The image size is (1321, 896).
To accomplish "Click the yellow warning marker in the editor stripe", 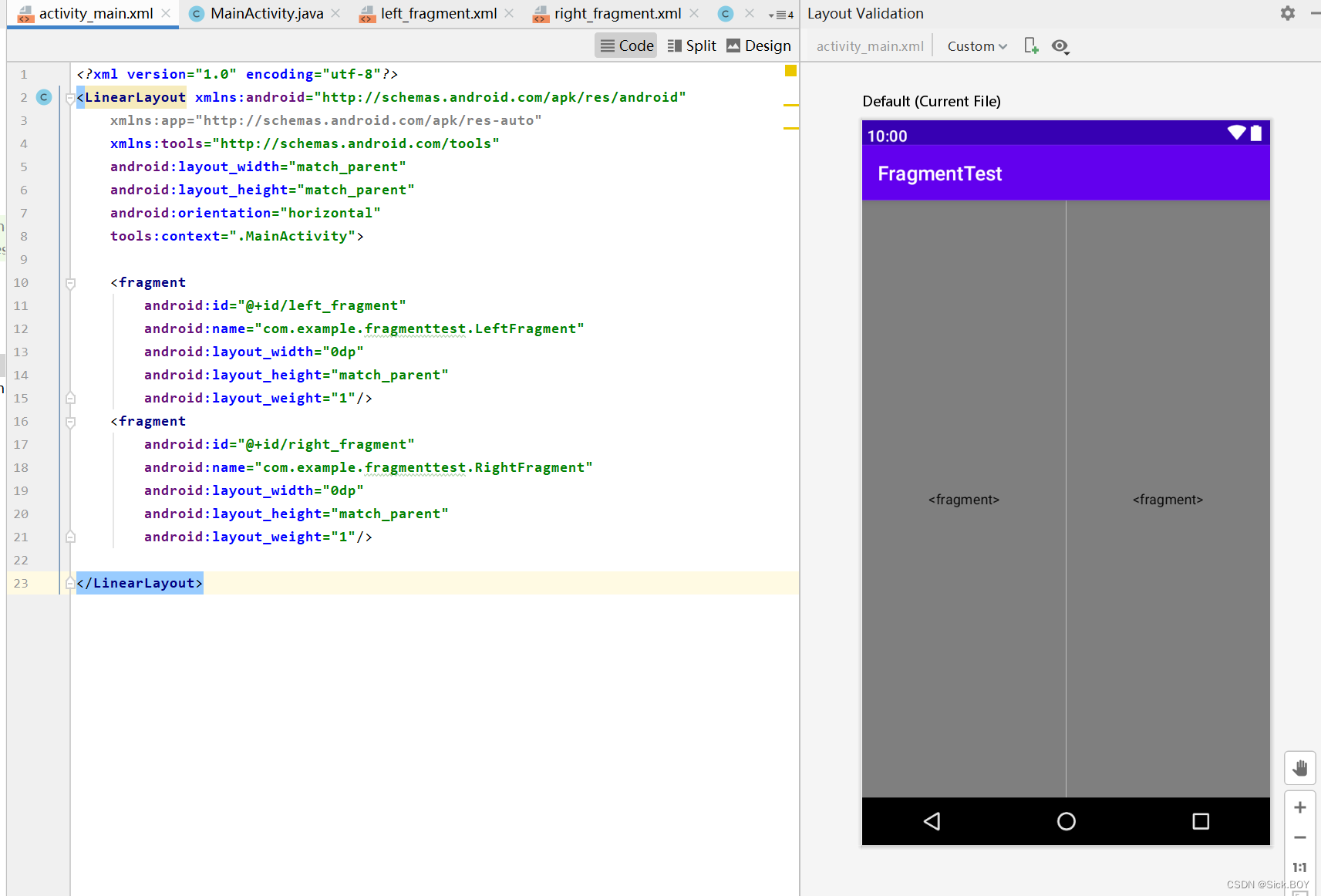I will [x=790, y=70].
